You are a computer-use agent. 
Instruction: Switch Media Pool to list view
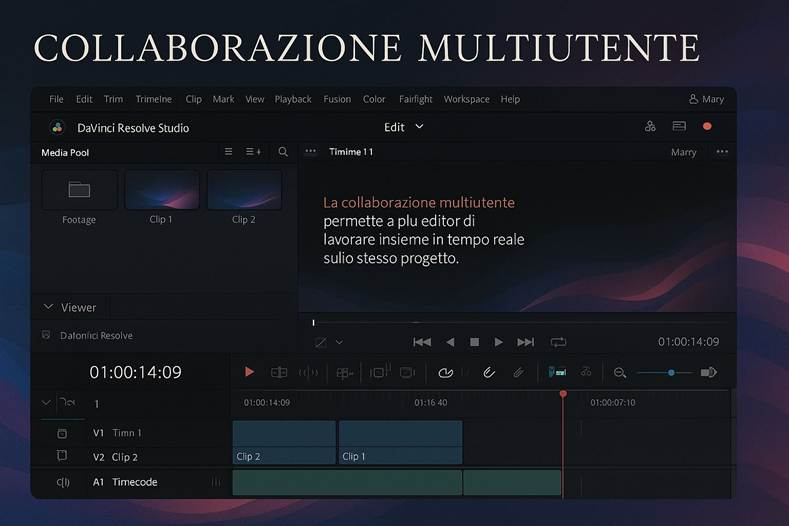tap(228, 152)
